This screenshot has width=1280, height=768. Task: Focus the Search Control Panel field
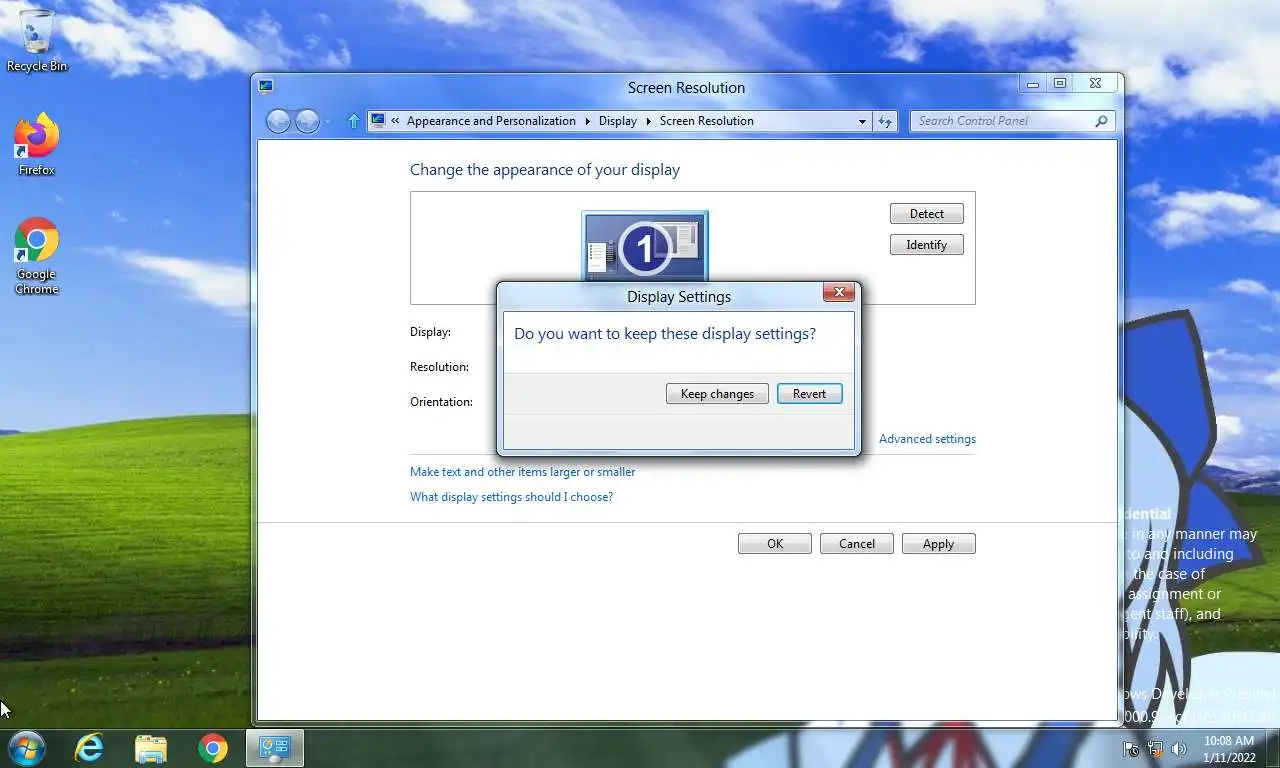point(1012,121)
